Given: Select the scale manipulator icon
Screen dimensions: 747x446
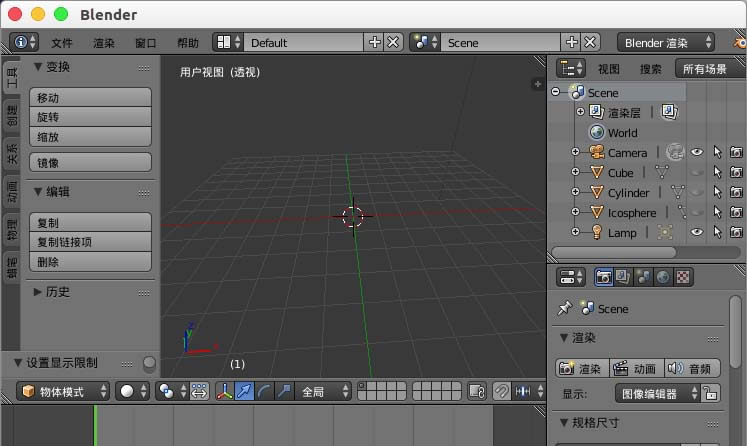Looking at the screenshot, I should (x=284, y=392).
